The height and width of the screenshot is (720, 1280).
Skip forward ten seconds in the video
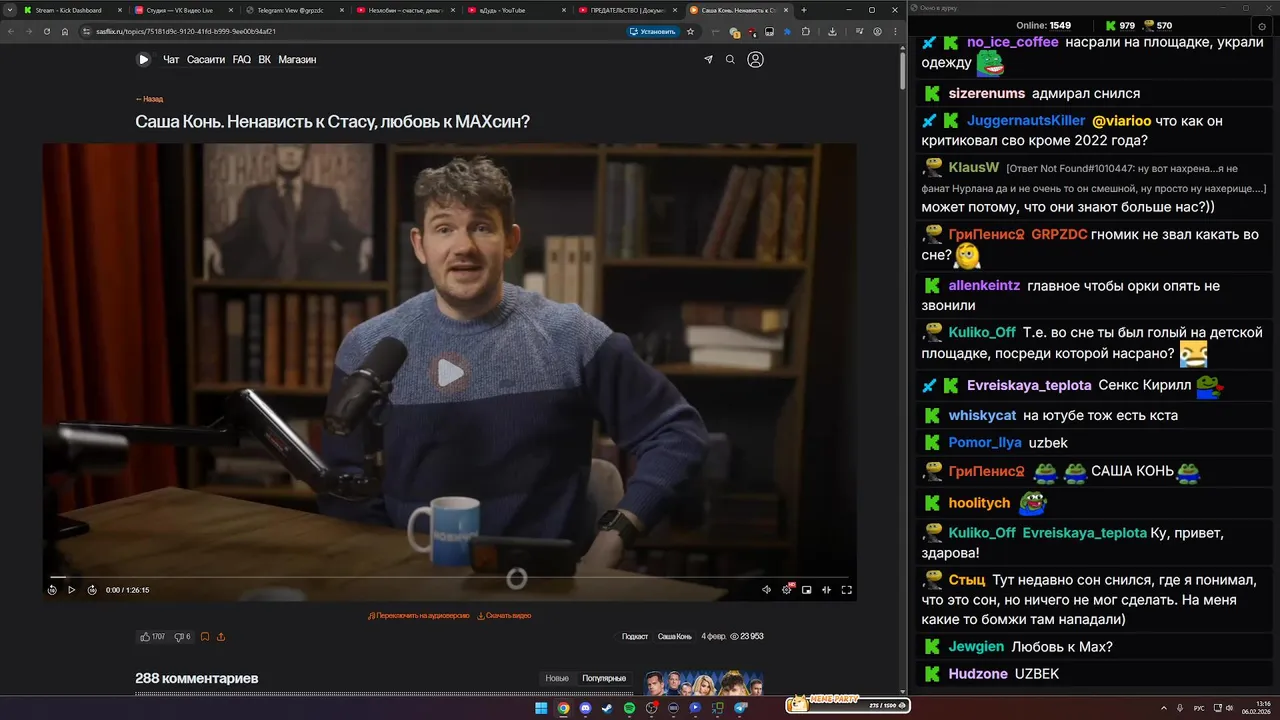[92, 590]
